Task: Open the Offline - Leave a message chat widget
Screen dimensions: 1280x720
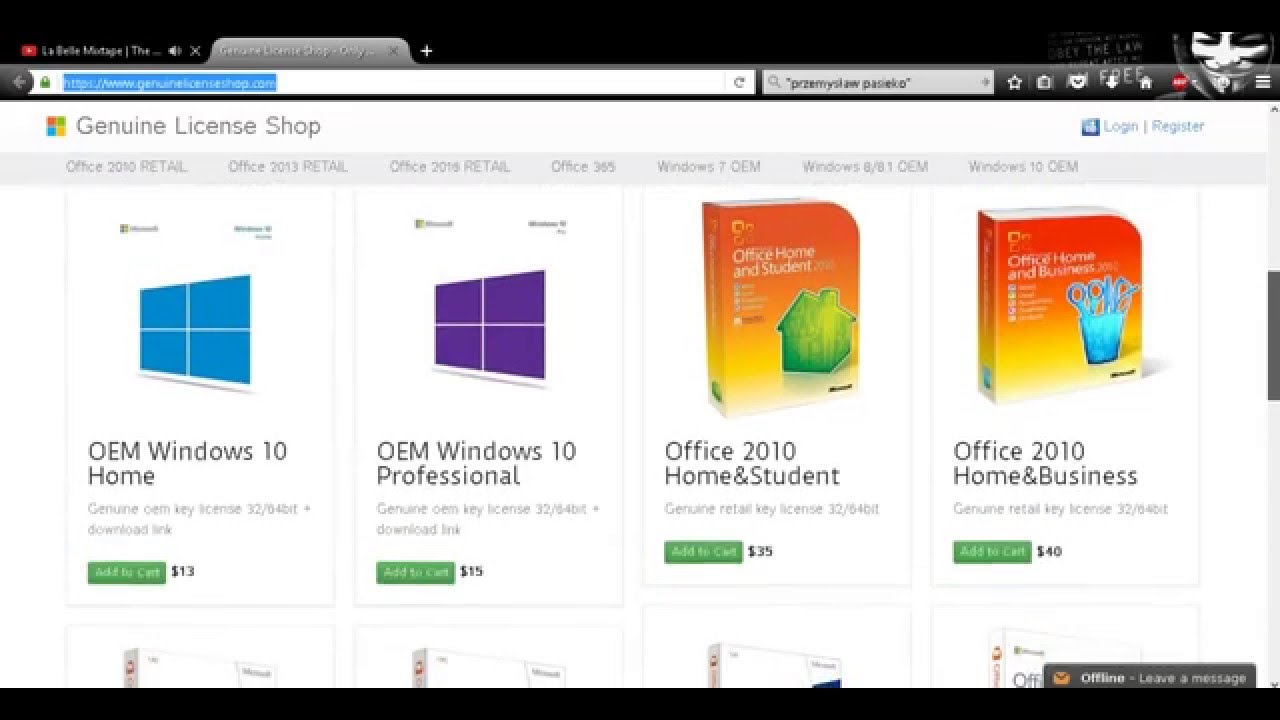Action: click(1149, 677)
